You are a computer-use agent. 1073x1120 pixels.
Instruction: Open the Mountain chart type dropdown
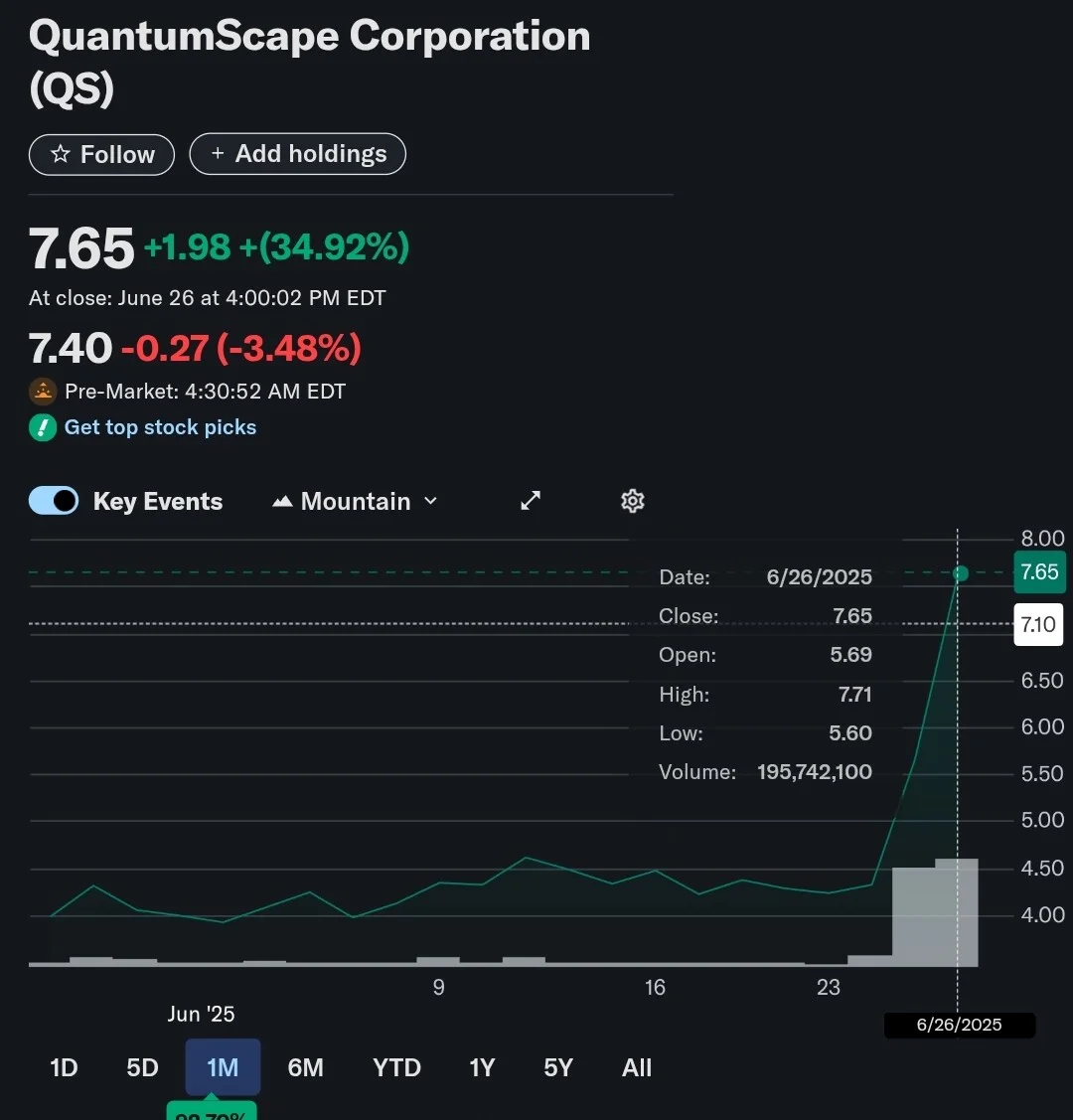click(355, 502)
